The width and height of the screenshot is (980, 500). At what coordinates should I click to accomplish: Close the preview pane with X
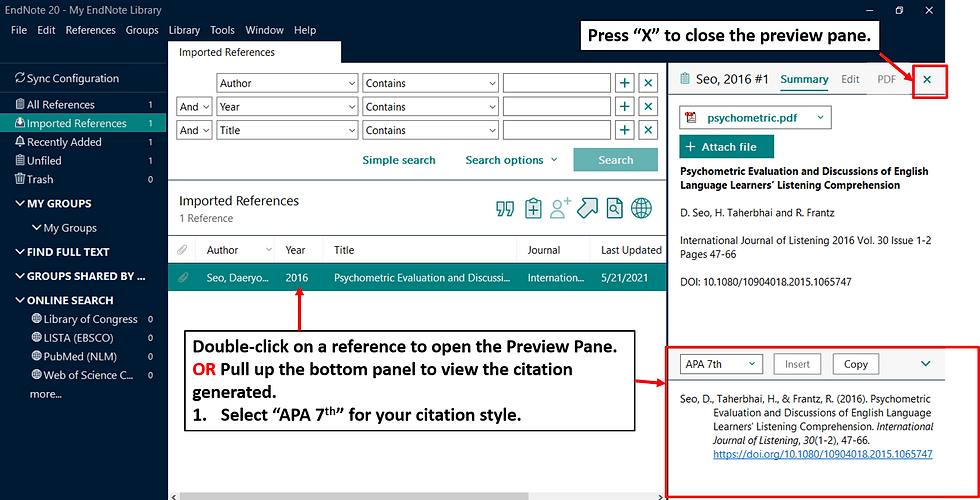click(x=928, y=79)
